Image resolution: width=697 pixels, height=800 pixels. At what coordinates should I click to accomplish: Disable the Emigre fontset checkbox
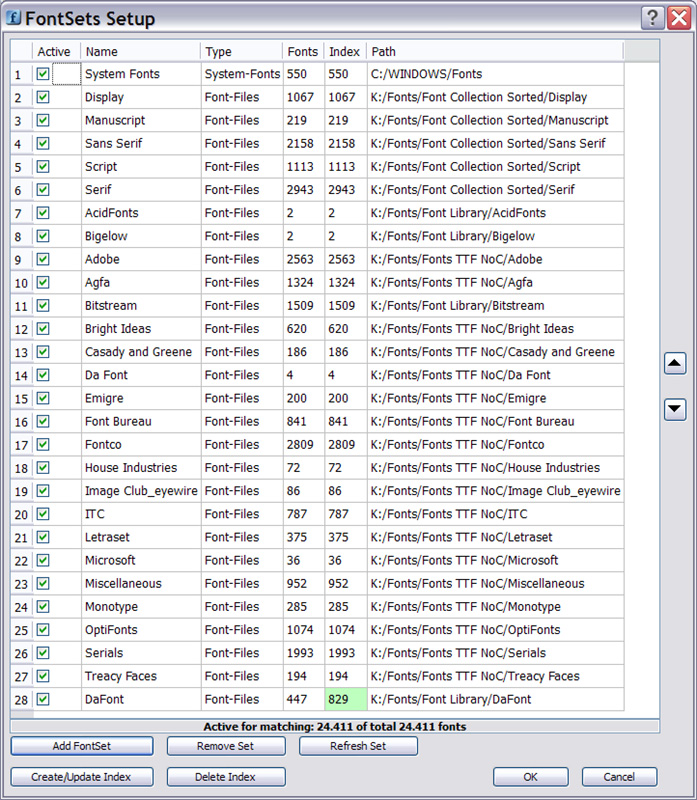coord(43,398)
